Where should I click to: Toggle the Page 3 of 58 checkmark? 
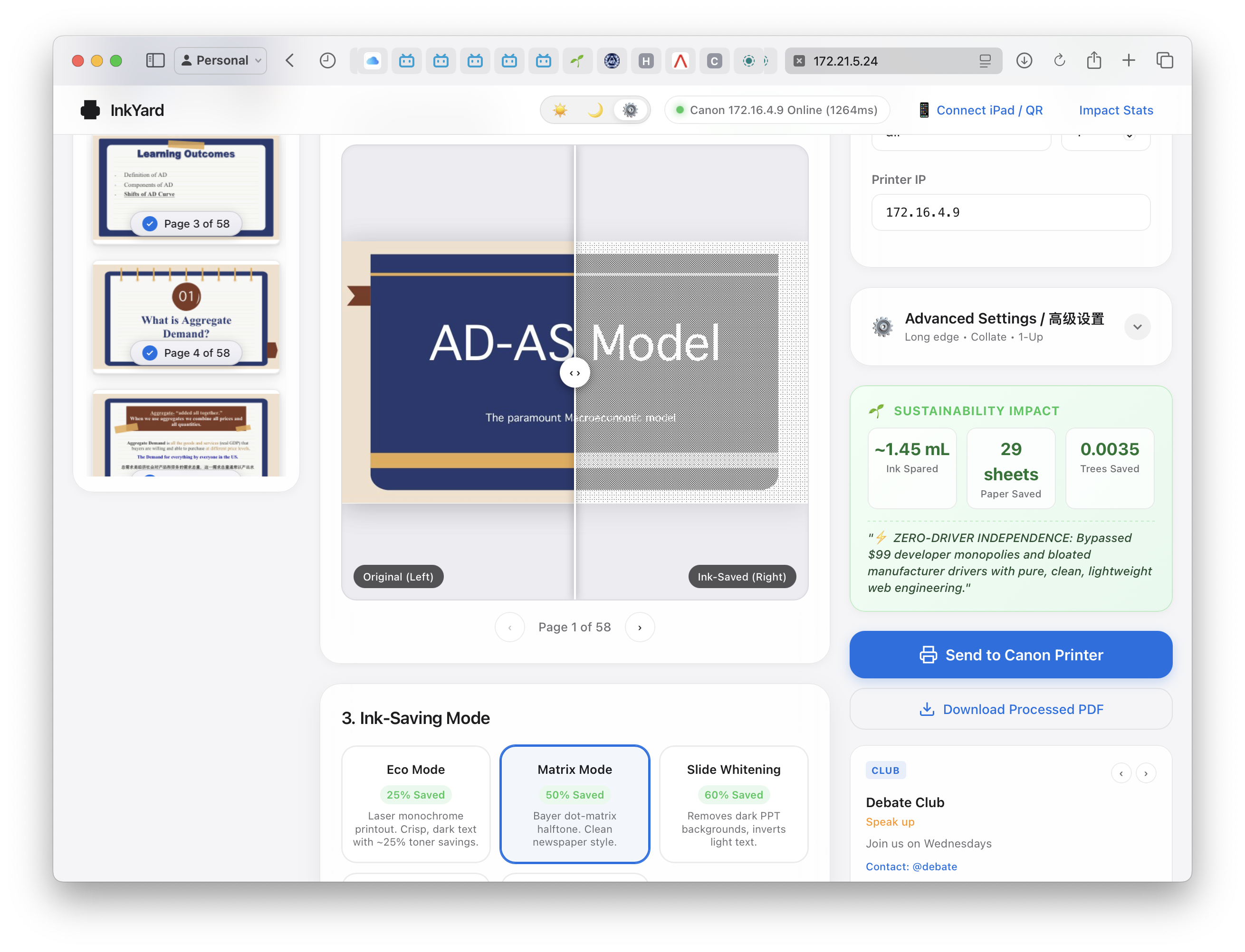coord(150,224)
